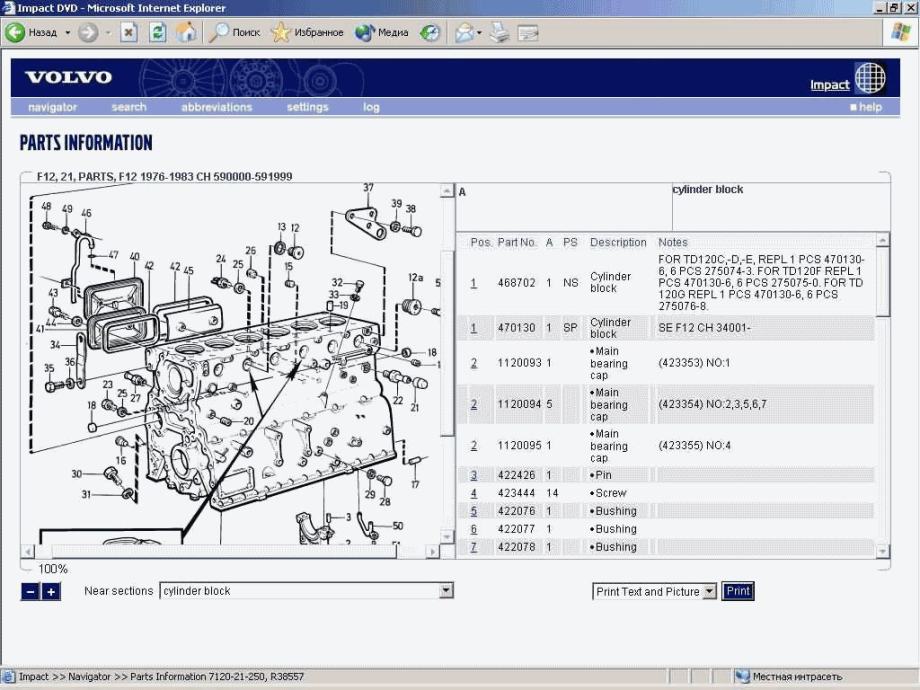Click the Print toolbar icon
920x690 pixels.
[x=499, y=33]
